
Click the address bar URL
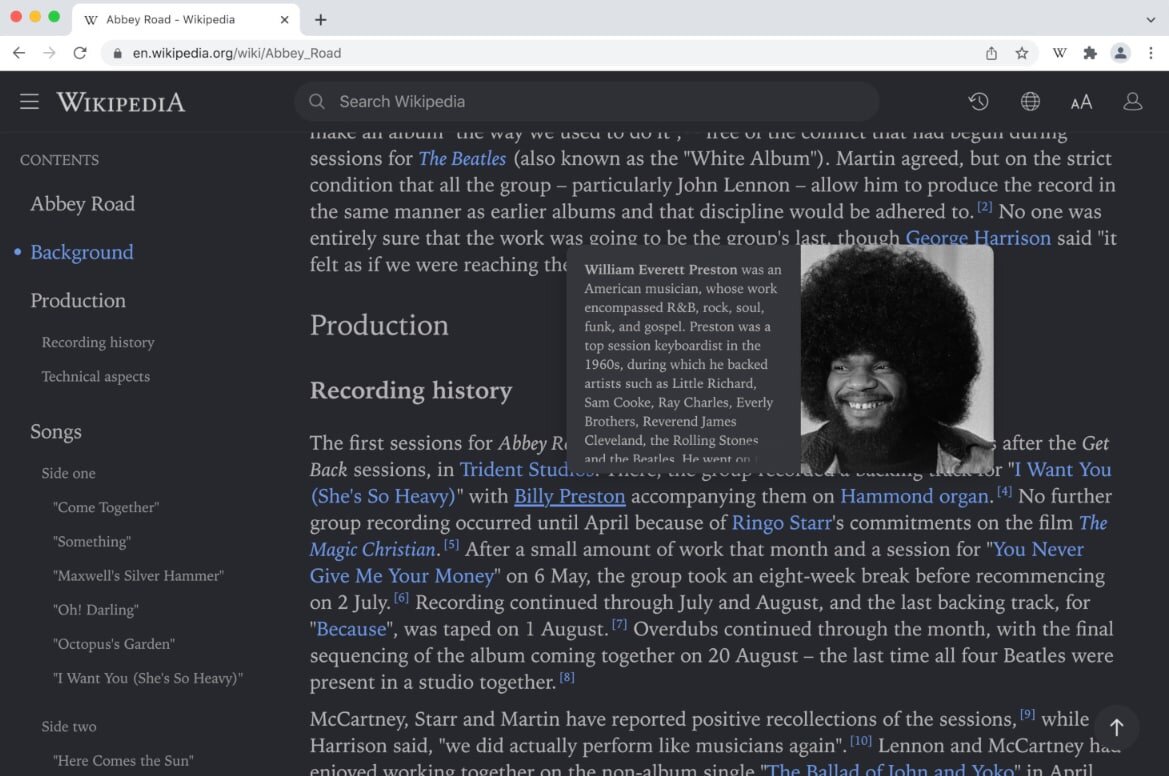(x=236, y=53)
